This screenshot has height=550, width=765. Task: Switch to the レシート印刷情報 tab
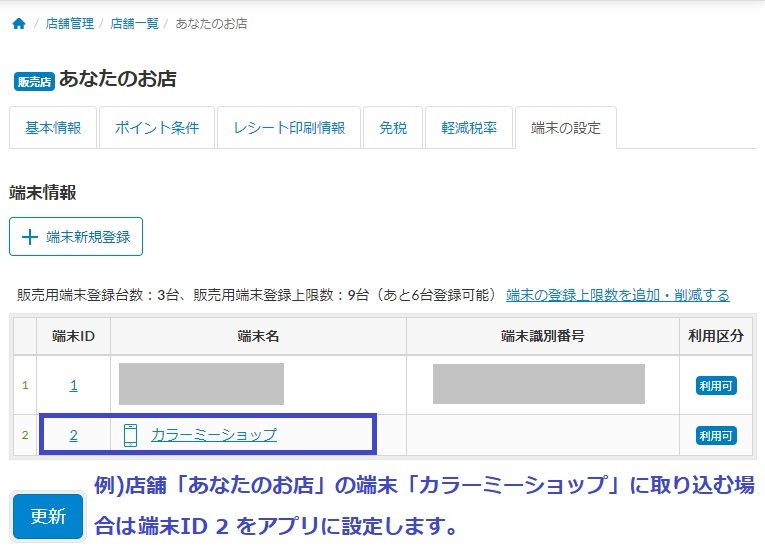289,128
